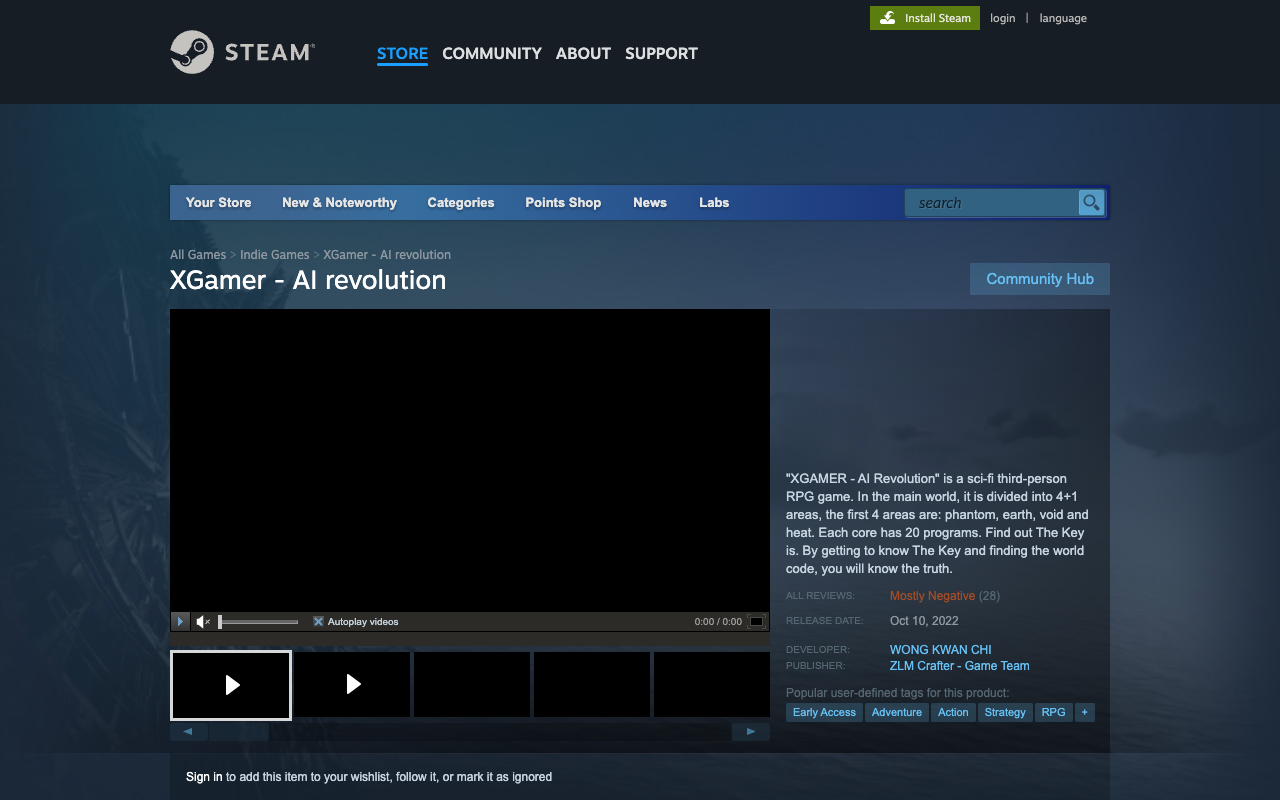Select the RPG tag
Viewport: 1280px width, 800px height.
1053,712
